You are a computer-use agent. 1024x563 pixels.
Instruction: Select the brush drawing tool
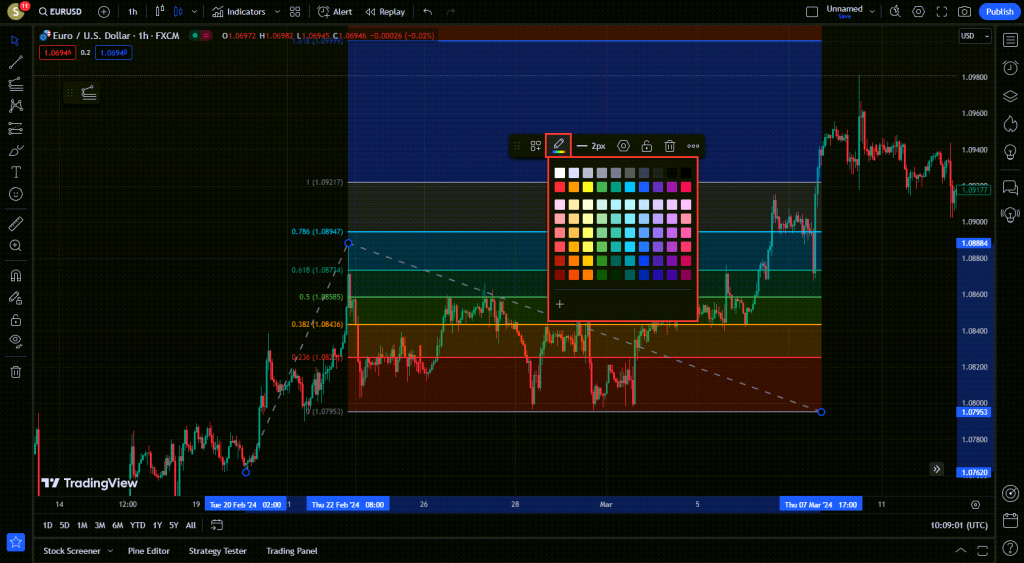pos(16,150)
